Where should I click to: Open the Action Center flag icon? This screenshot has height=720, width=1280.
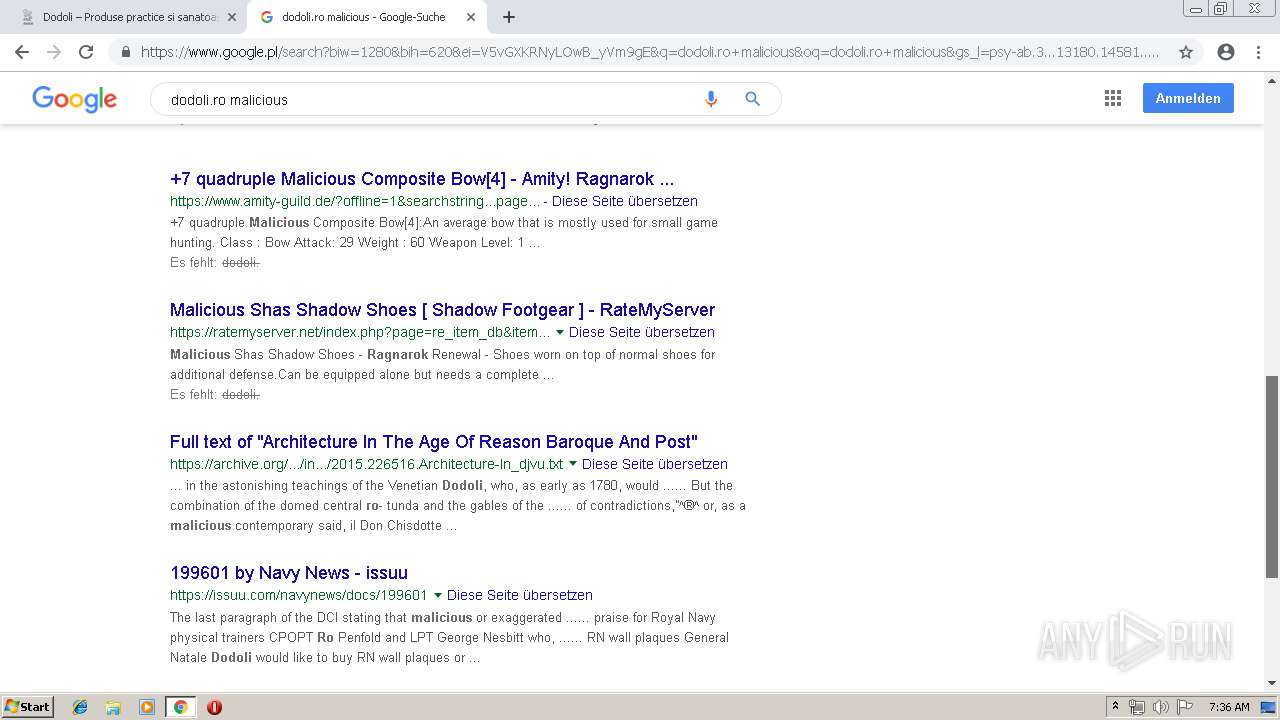tap(1184, 707)
